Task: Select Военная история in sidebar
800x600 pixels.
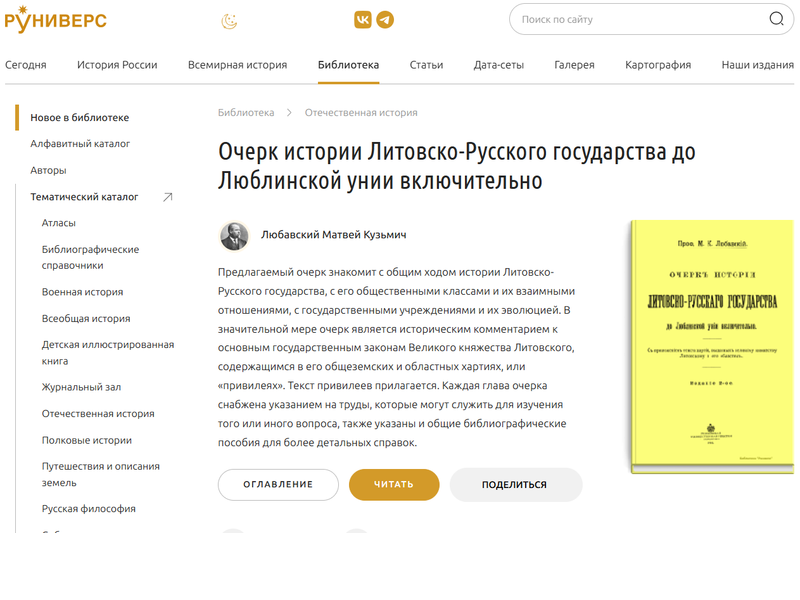Action: click(x=83, y=292)
